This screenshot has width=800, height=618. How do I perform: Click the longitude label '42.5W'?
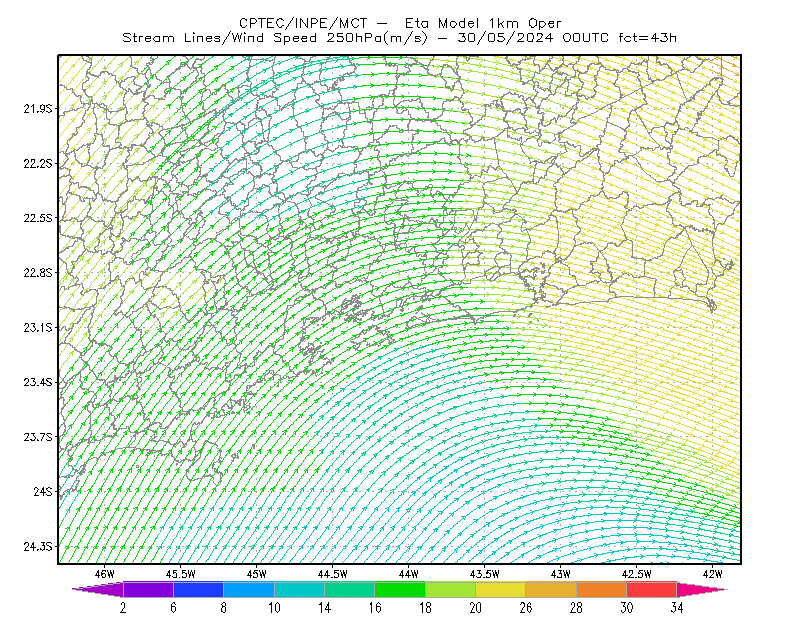(x=637, y=574)
